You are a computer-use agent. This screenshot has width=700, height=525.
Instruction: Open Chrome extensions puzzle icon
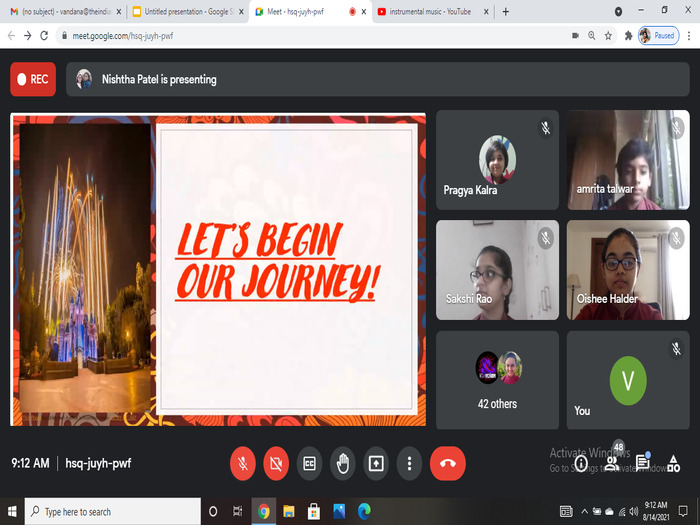629,36
